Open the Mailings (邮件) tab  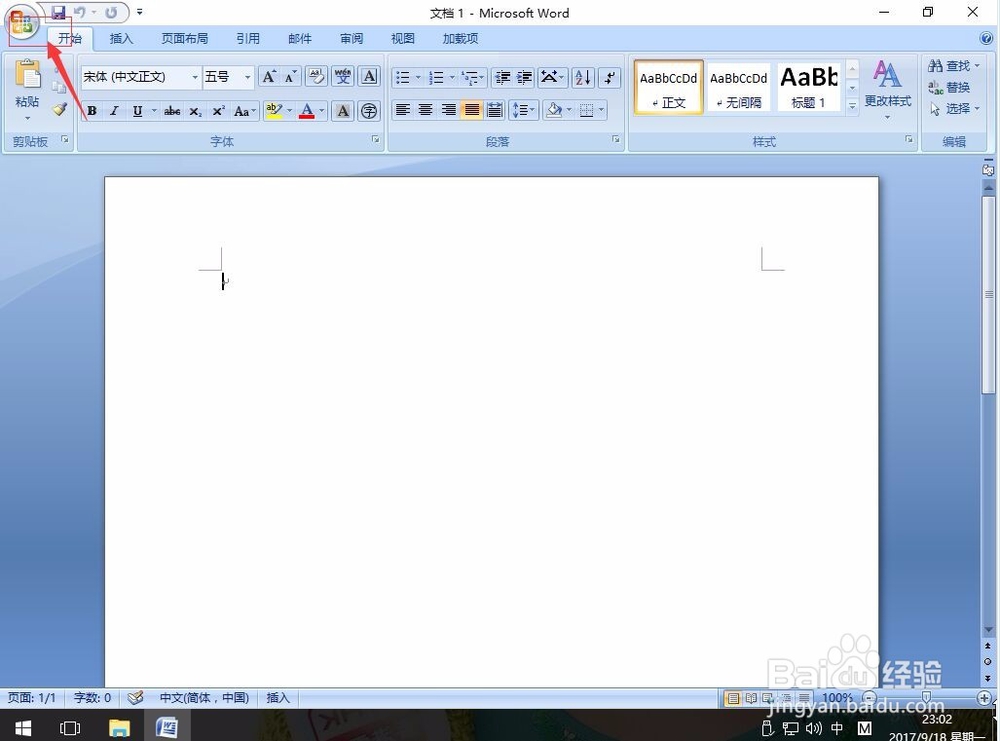point(300,38)
